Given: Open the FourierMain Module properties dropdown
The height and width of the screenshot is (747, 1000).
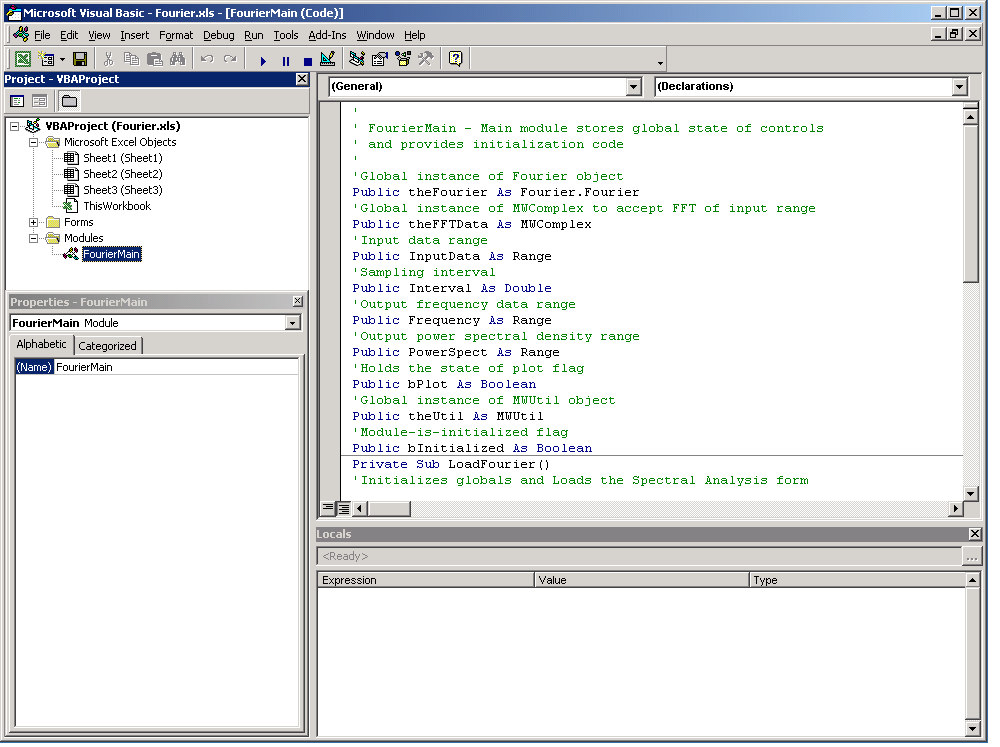Looking at the screenshot, I should coord(292,323).
